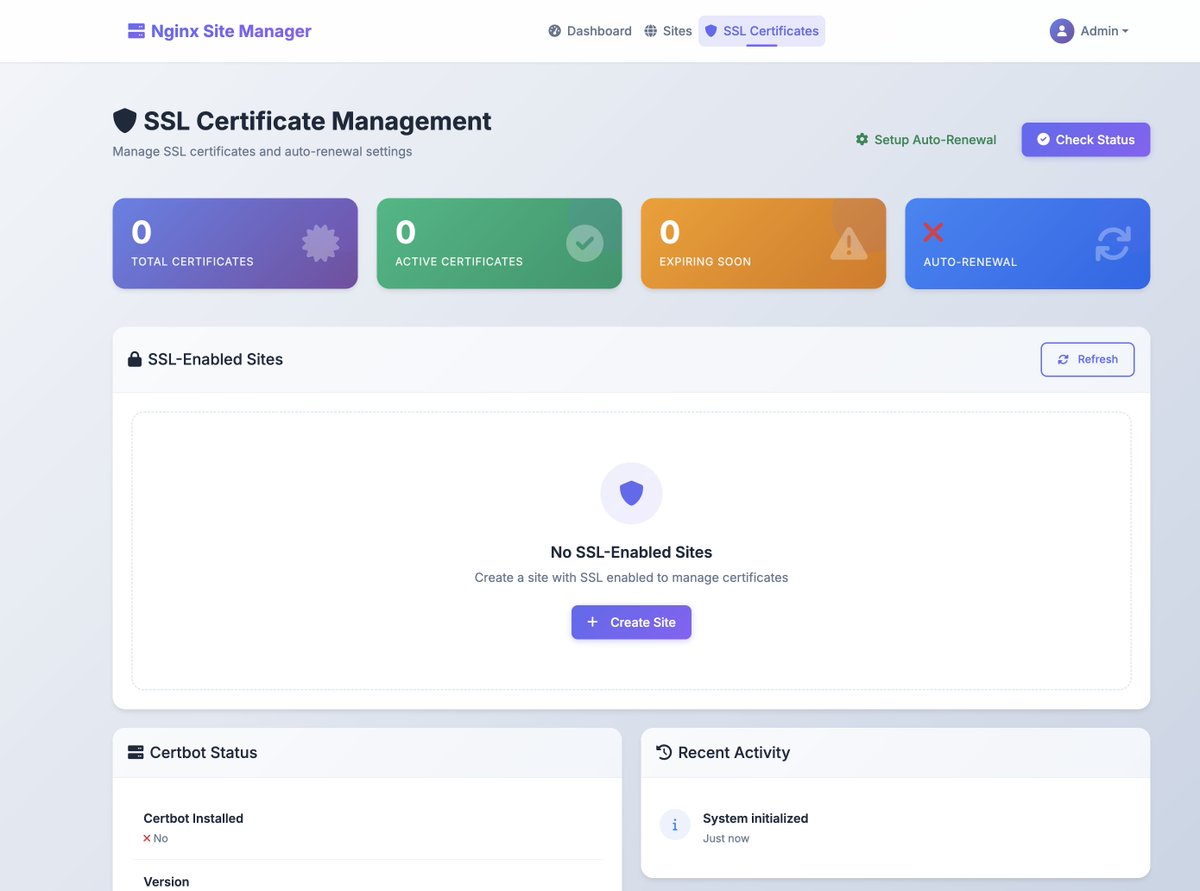Screen dimensions: 1200x891
Task: Click the Dashboard gauge icon
Action: click(555, 31)
